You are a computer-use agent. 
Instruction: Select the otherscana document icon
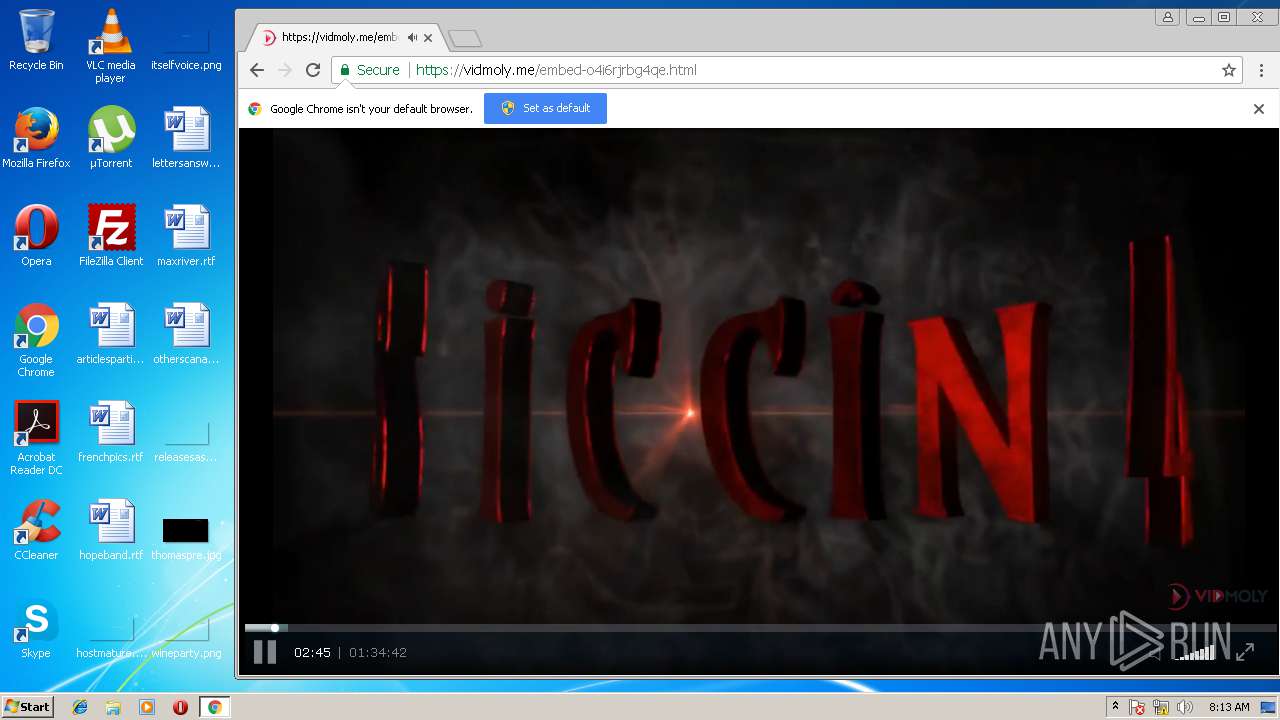186,334
